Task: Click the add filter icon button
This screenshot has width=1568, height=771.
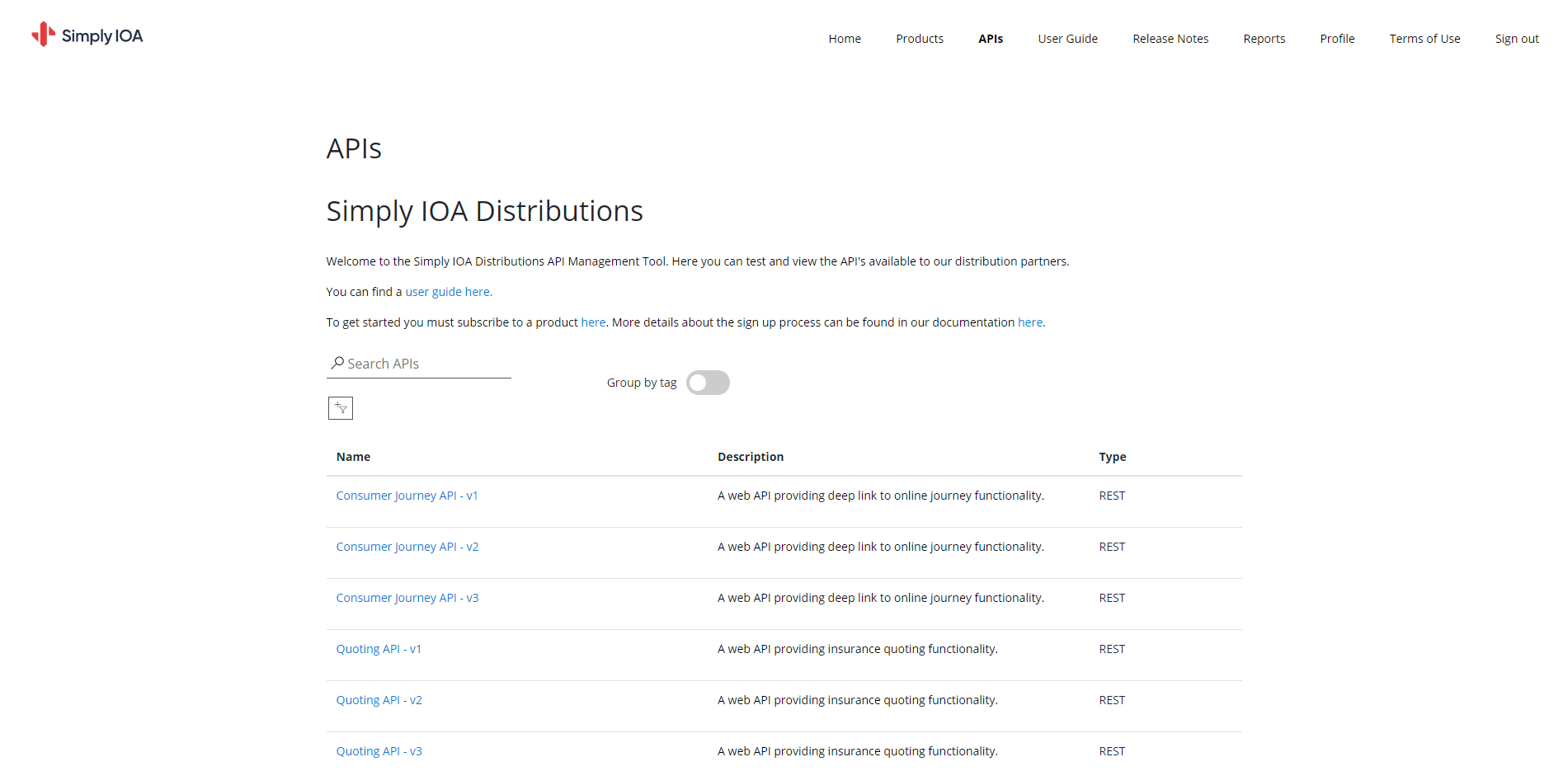Action: coord(341,408)
